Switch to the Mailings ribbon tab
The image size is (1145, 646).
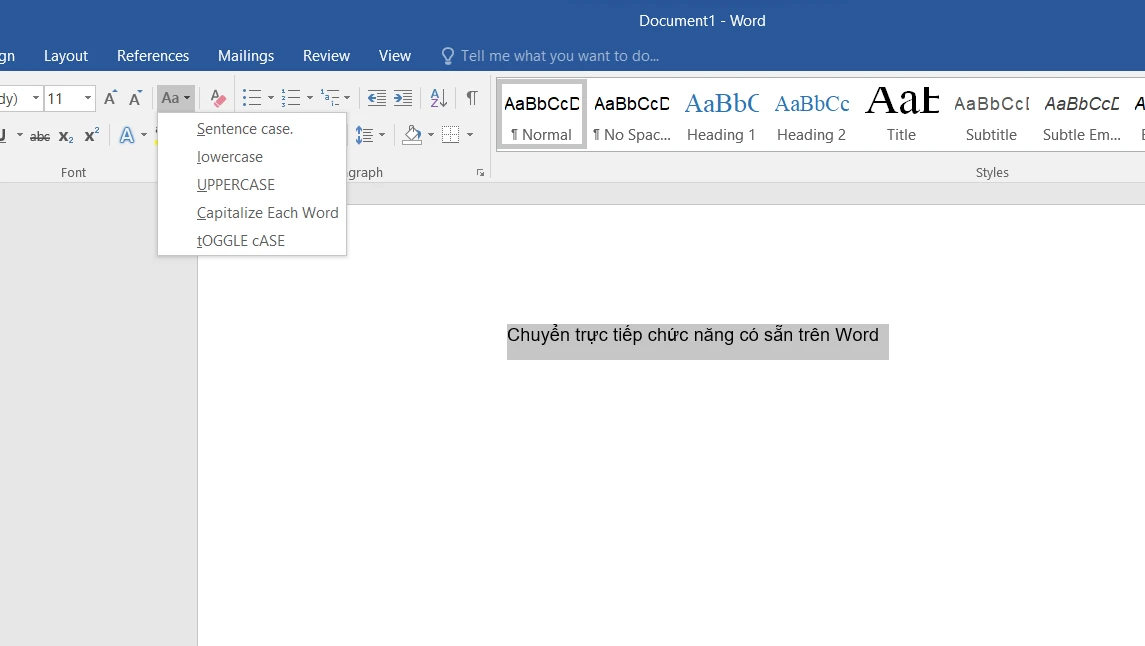[245, 55]
